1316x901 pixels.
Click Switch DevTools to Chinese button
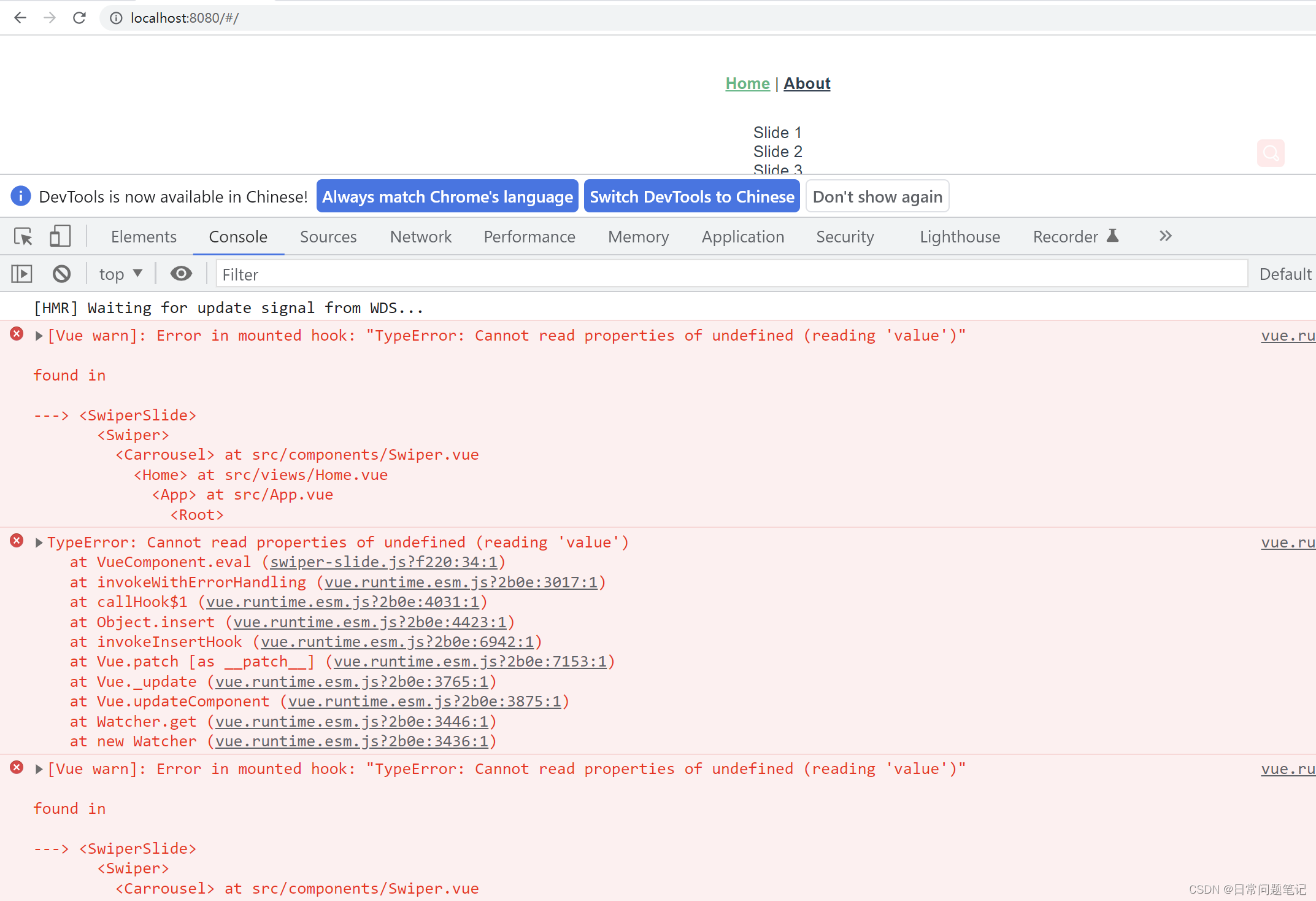pos(691,196)
